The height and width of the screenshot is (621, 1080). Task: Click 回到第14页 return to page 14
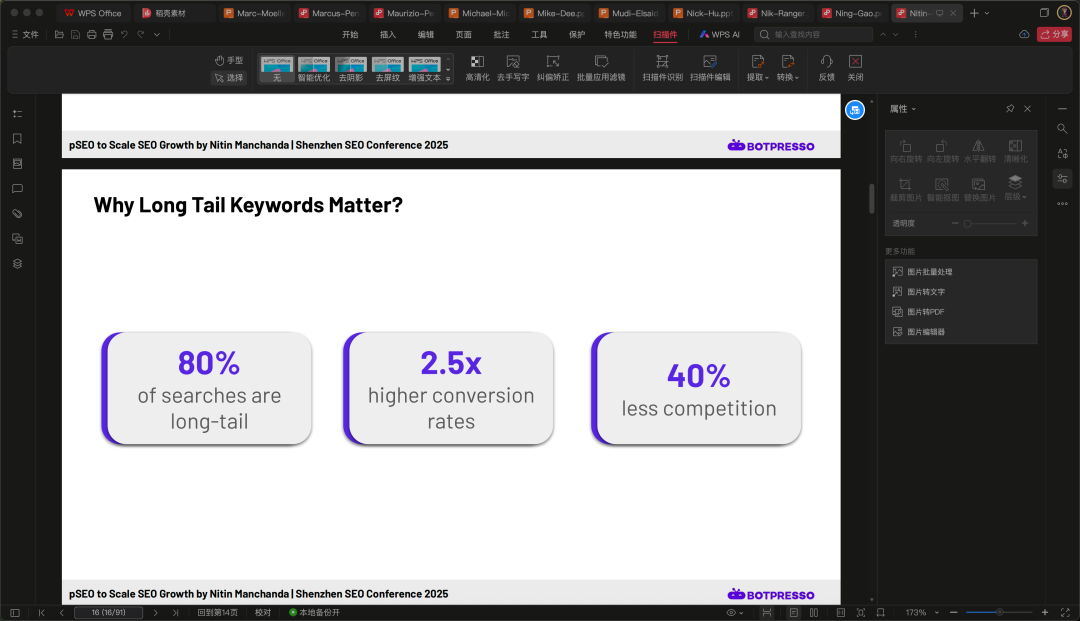click(218, 613)
